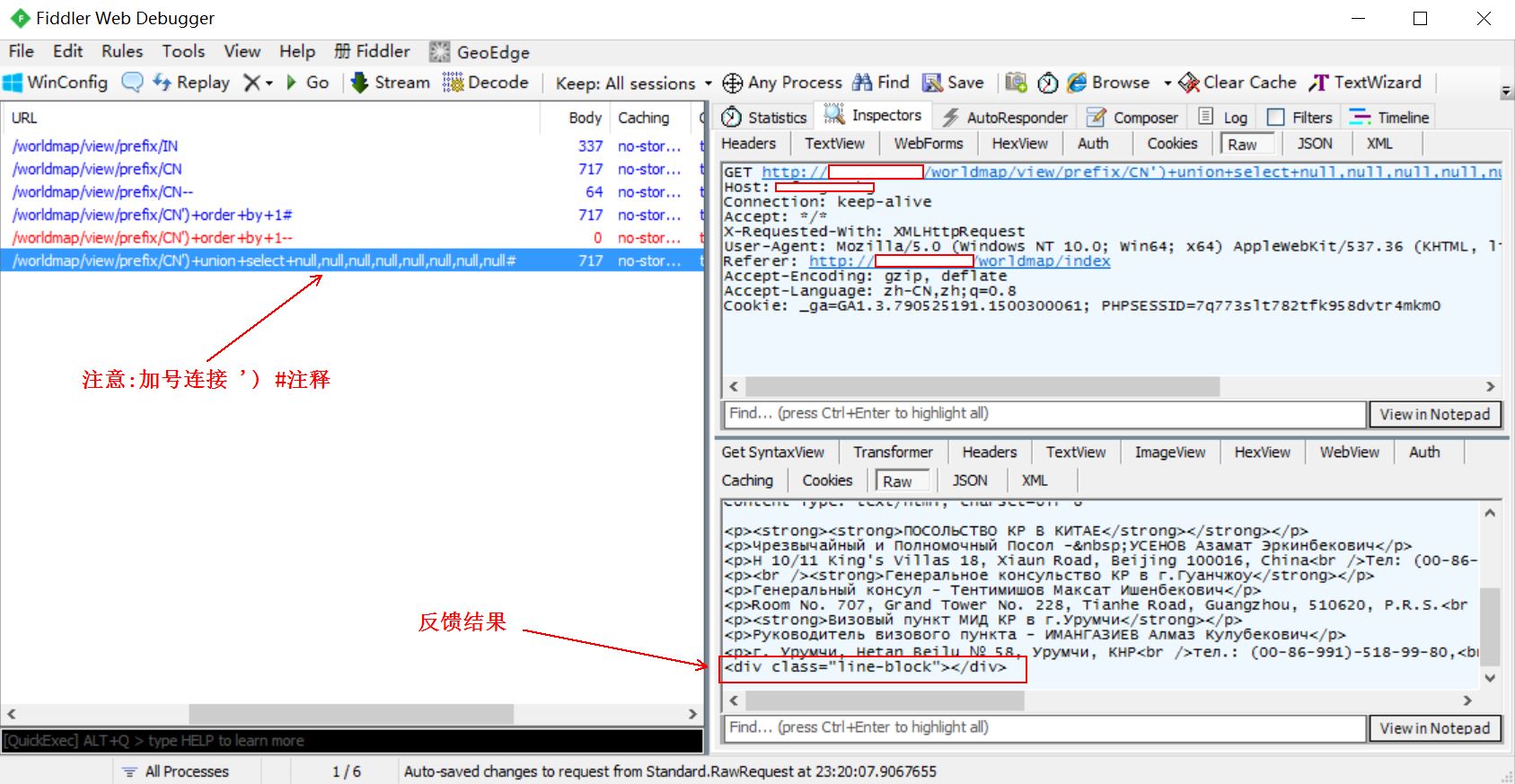
Task: Open the Composer tab
Action: tap(1132, 117)
